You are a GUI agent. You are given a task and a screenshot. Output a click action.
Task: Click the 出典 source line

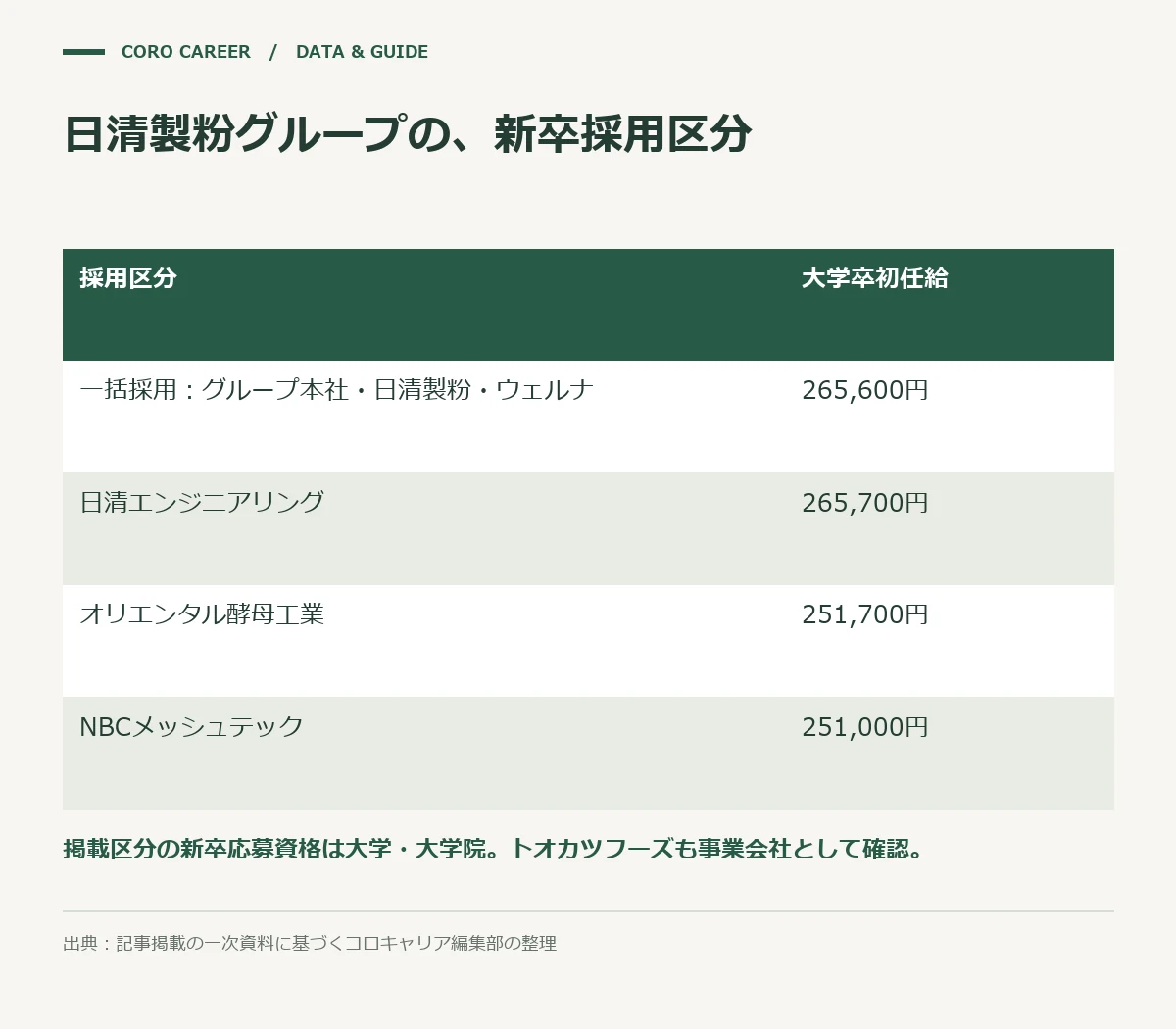tap(310, 944)
